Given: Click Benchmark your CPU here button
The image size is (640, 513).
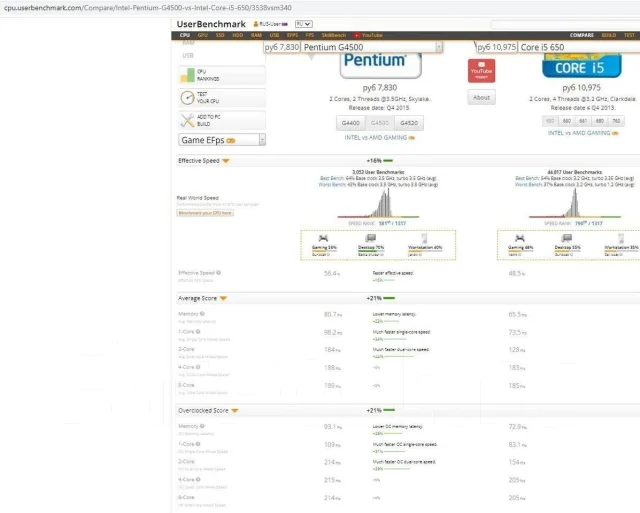Looking at the screenshot, I should pos(205,213).
